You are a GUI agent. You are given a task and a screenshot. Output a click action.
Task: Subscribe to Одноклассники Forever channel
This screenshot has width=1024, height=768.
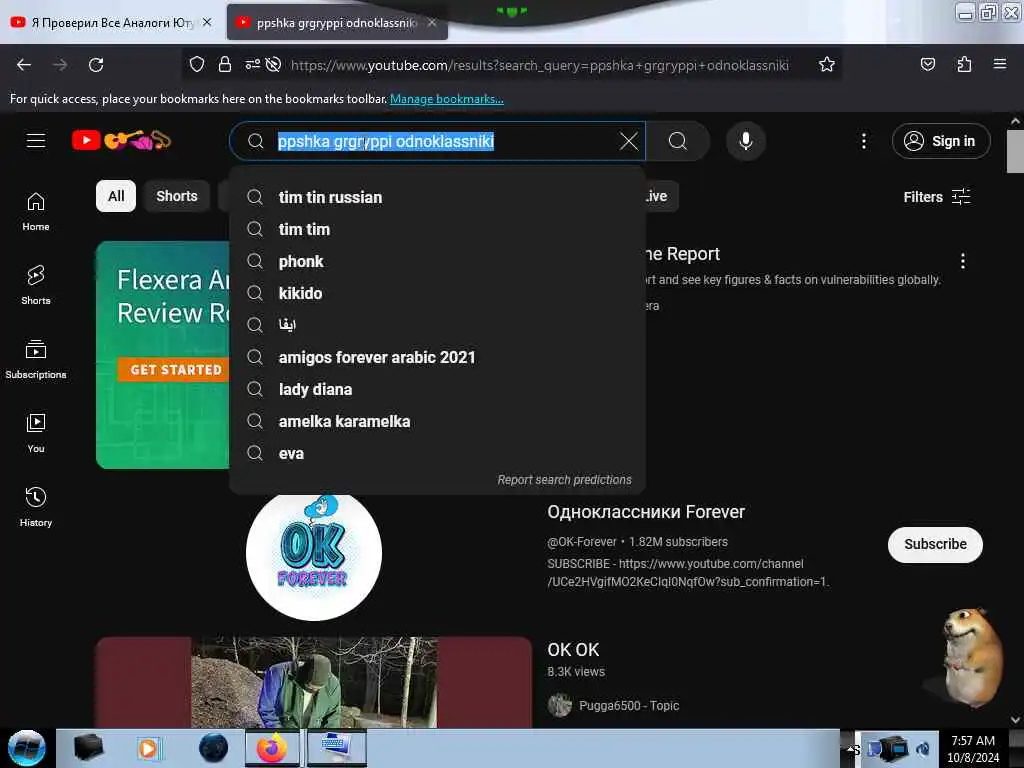[x=935, y=544]
